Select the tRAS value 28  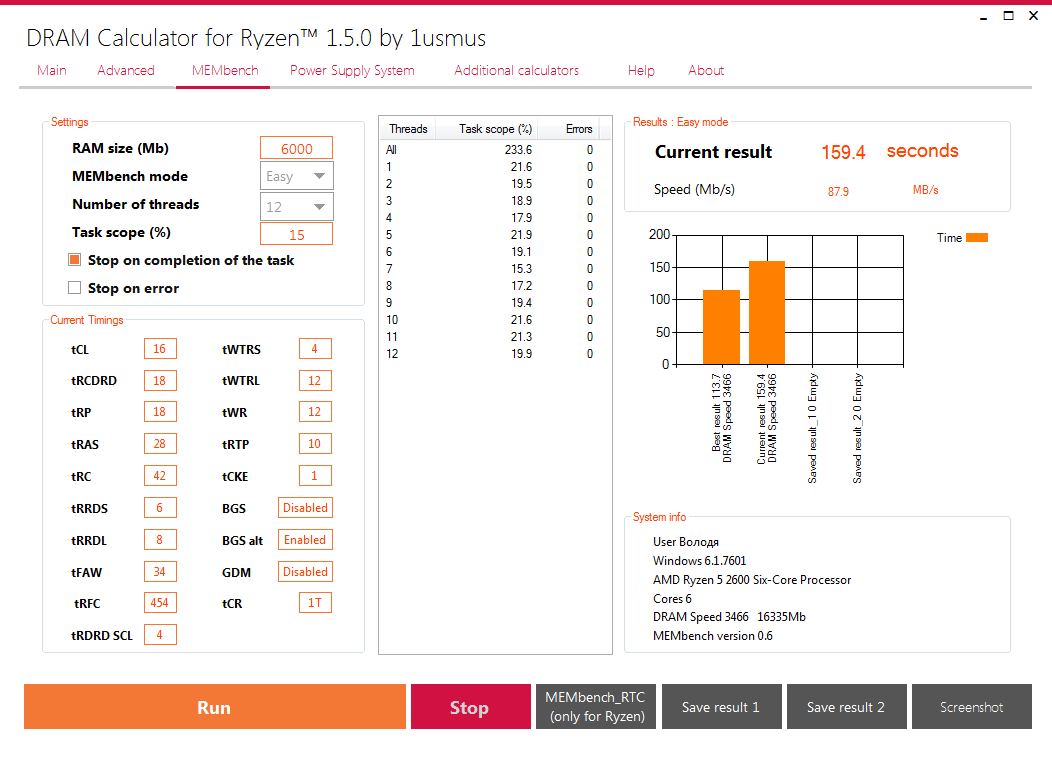(x=160, y=444)
